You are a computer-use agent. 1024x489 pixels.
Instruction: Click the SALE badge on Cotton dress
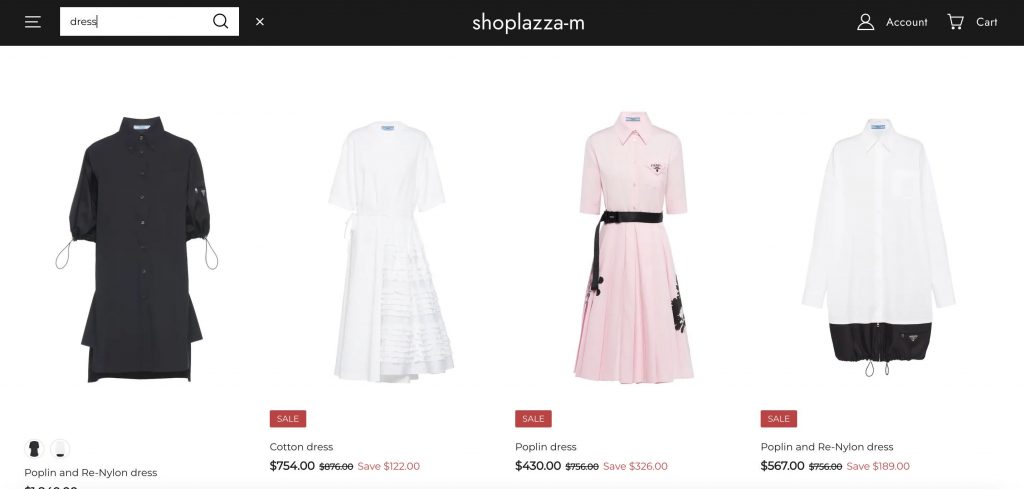coord(288,418)
